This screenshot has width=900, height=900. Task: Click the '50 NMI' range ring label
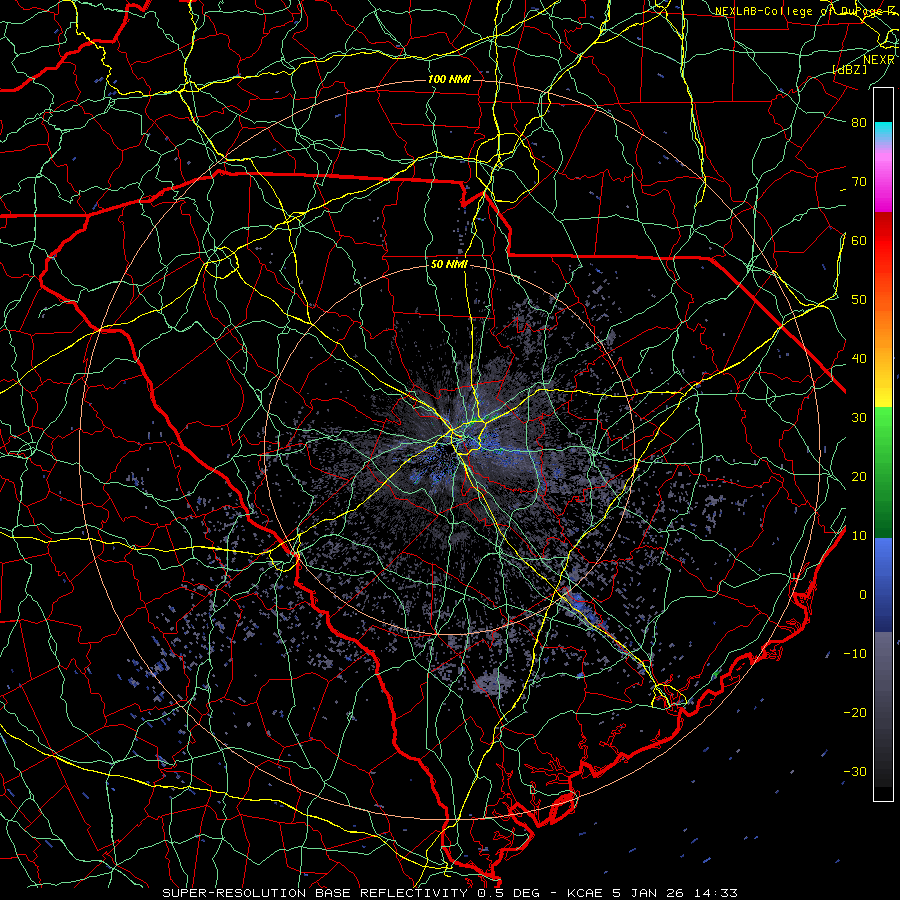(449, 265)
